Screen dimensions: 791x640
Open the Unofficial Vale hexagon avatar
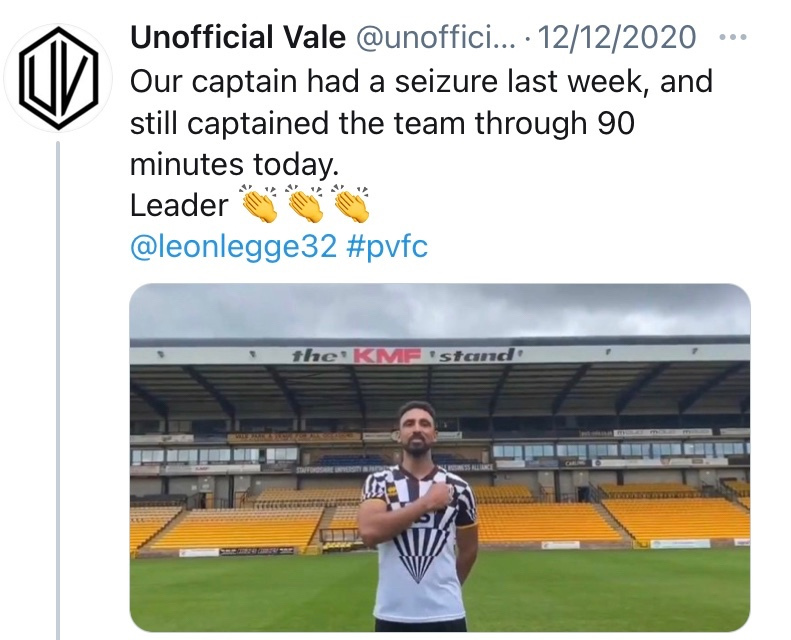[58, 78]
